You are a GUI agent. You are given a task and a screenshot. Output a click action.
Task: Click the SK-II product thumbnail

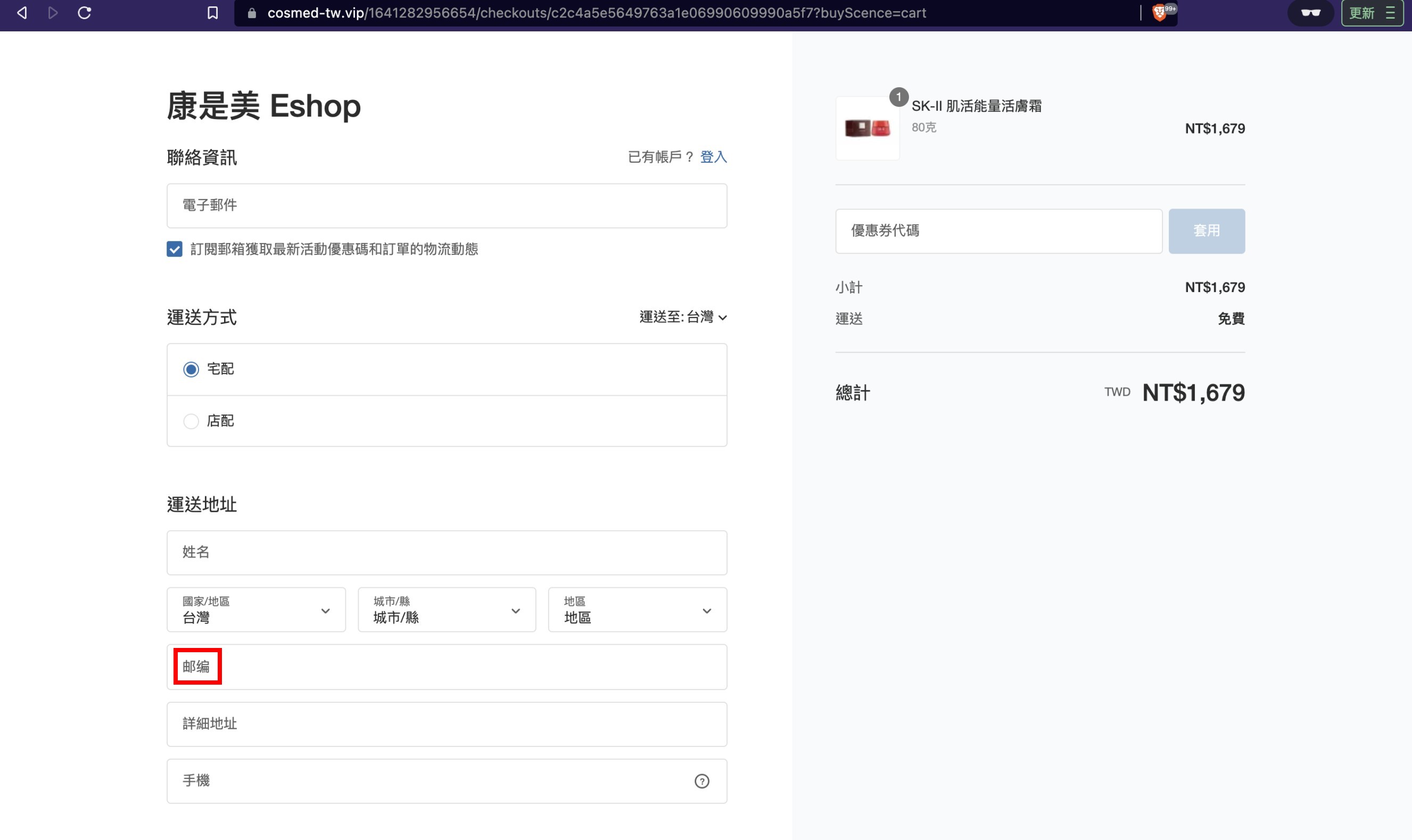[867, 129]
